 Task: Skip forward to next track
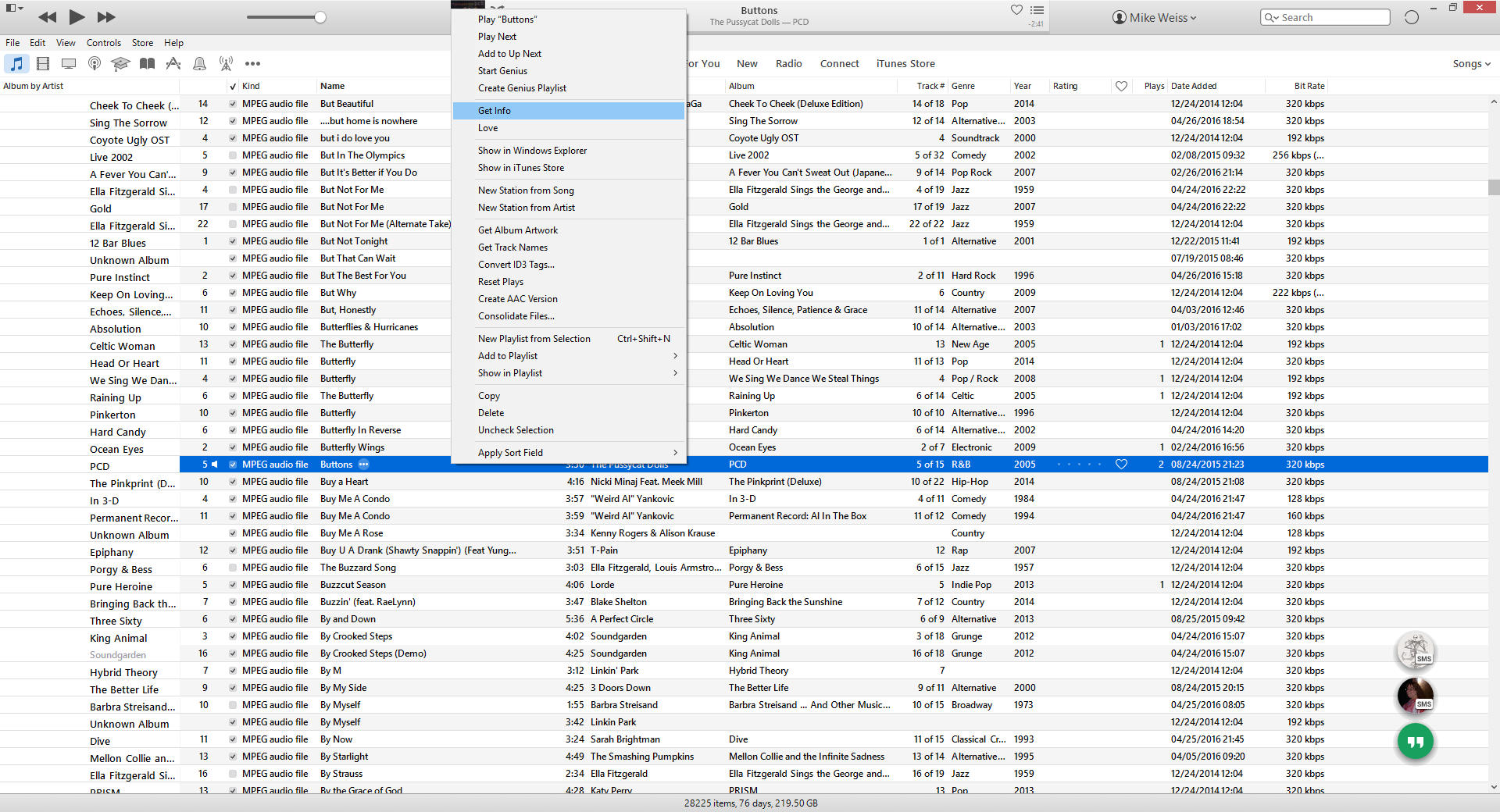click(106, 17)
